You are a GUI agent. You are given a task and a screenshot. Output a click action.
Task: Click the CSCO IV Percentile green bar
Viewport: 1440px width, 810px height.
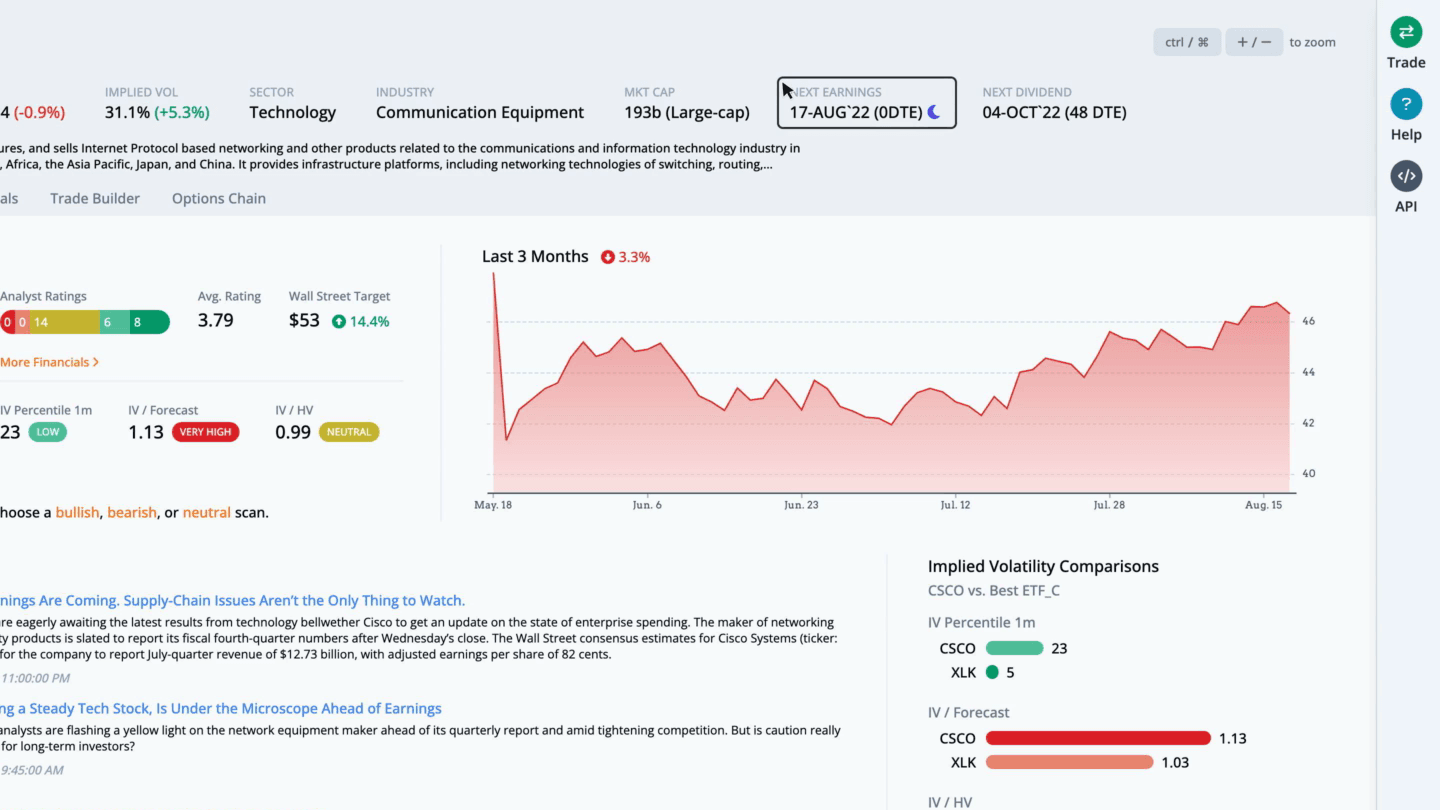click(x=1014, y=648)
